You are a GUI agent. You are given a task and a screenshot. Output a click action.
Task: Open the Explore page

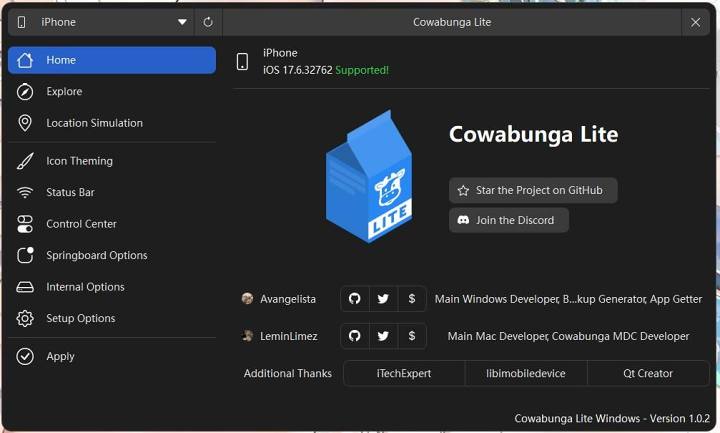click(x=64, y=92)
